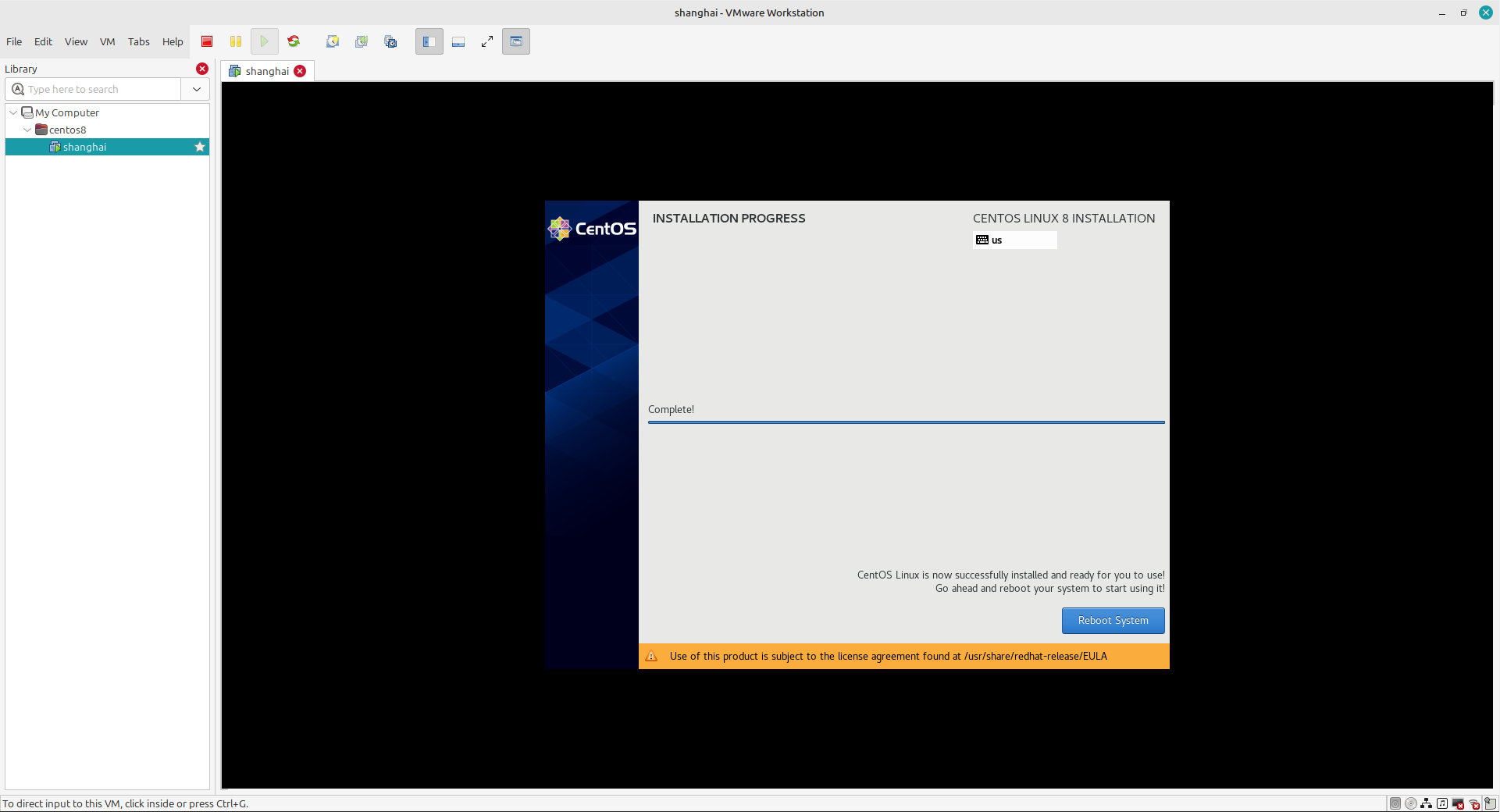
Task: Open the View menu
Action: tap(76, 42)
